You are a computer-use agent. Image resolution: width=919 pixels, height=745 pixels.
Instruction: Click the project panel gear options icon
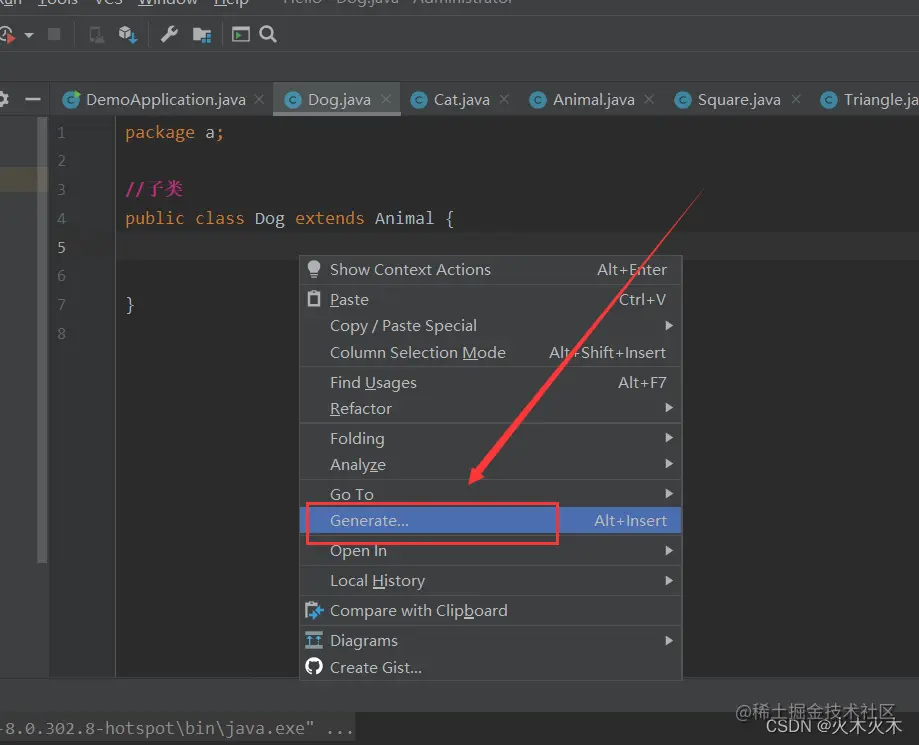[x=4, y=99]
